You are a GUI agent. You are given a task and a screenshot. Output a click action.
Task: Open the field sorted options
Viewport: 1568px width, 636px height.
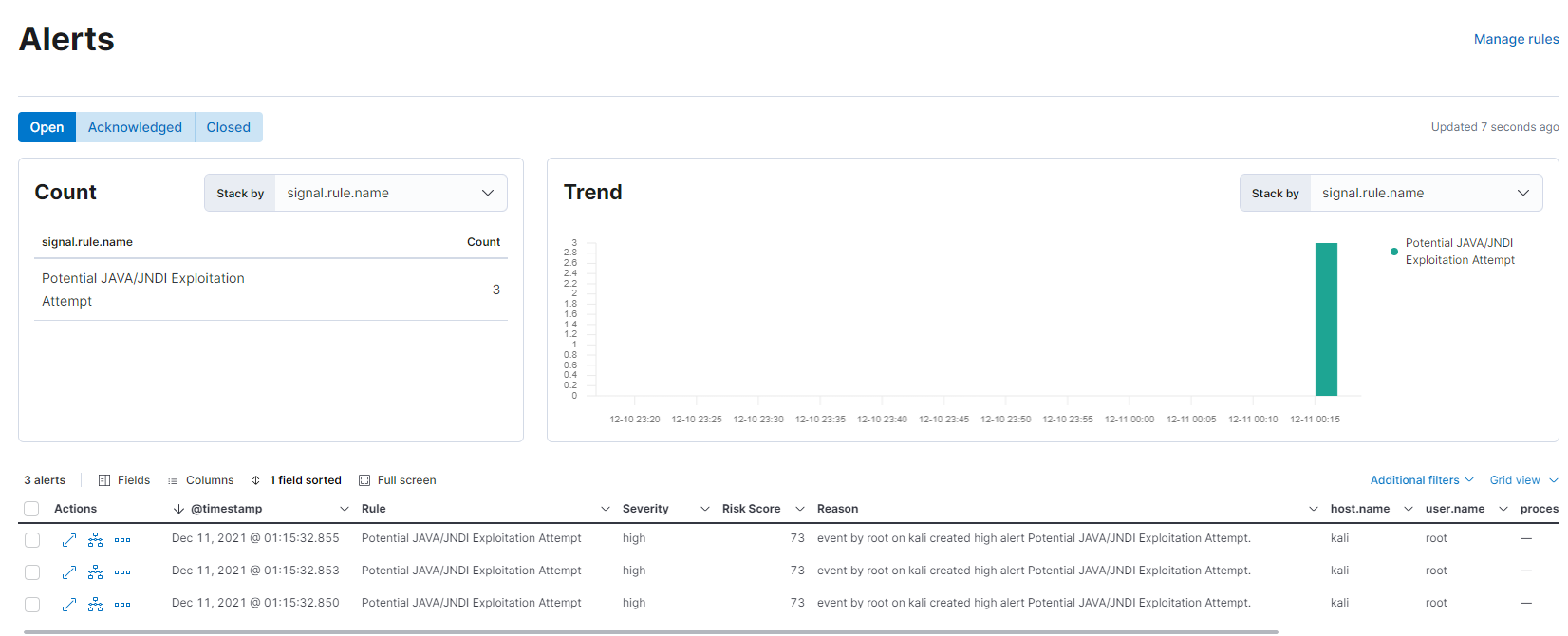pos(296,480)
